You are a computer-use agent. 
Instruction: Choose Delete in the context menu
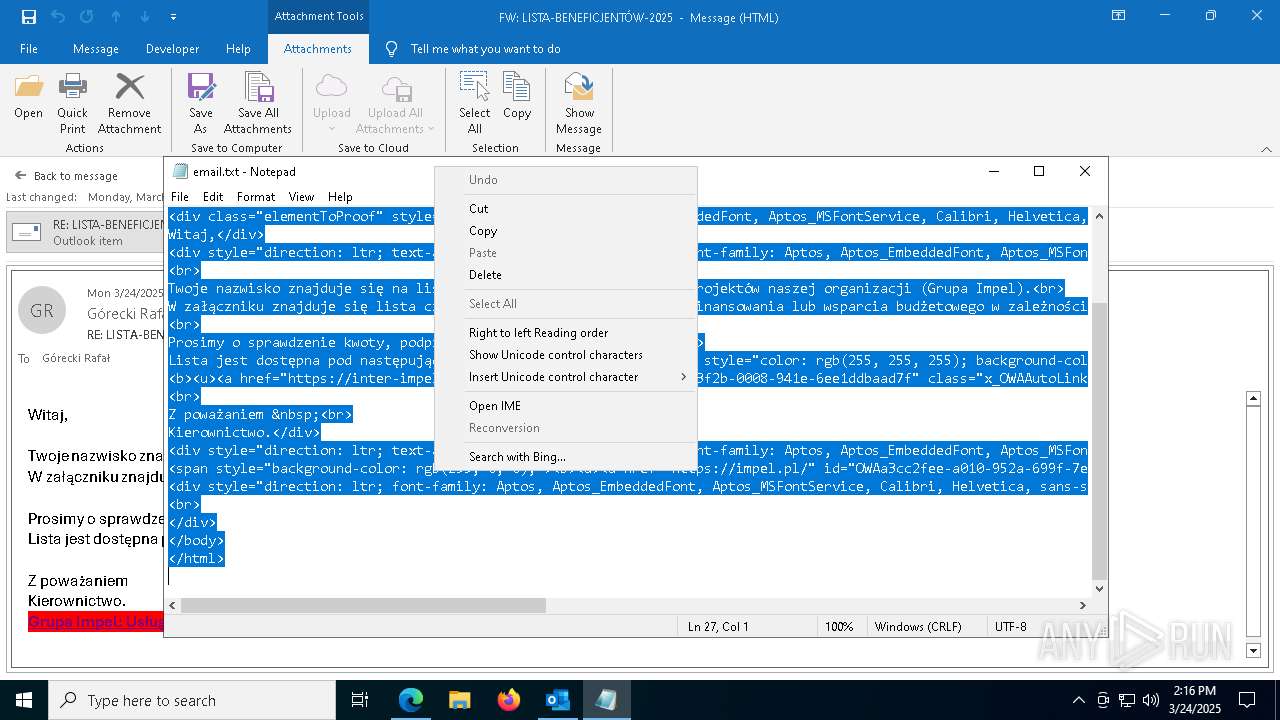tap(565, 275)
